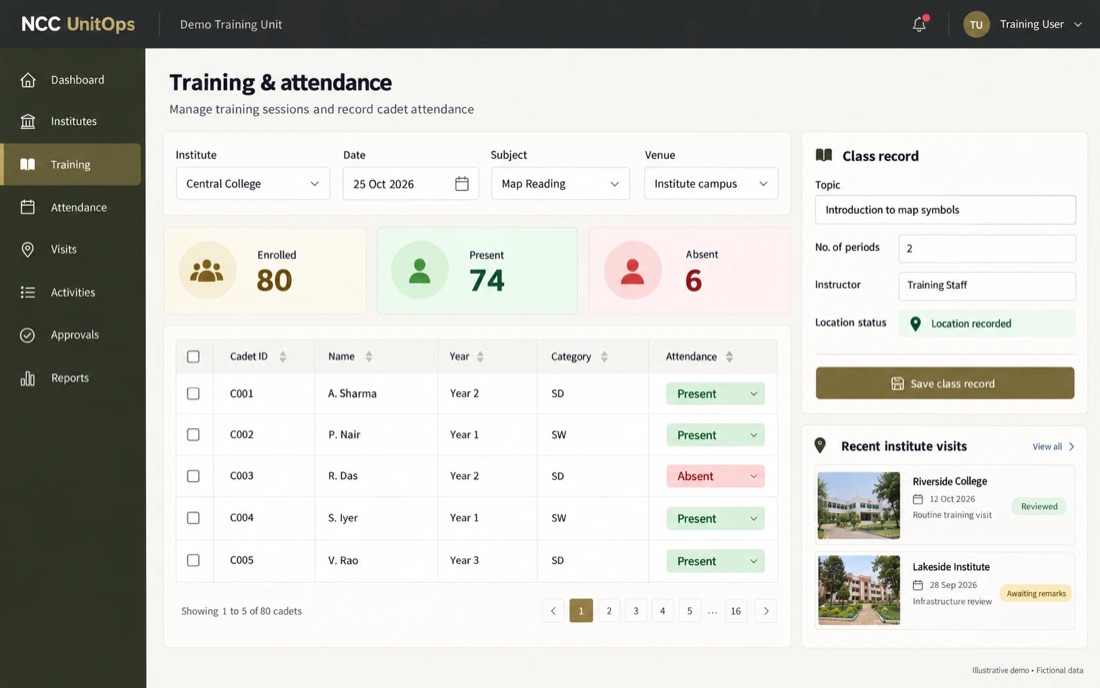Check the box for cadet C005
This screenshot has width=1100, height=688.
pyautogui.click(x=193, y=560)
